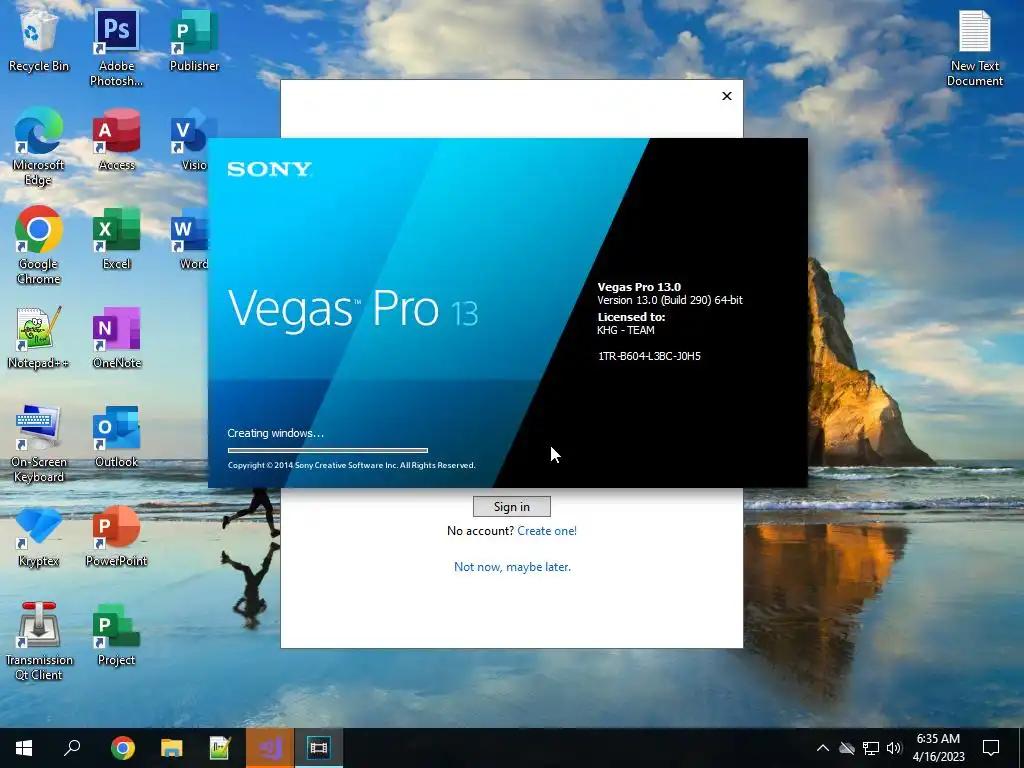Open the Windows Start menu
This screenshot has height=768, width=1024.
(24, 748)
